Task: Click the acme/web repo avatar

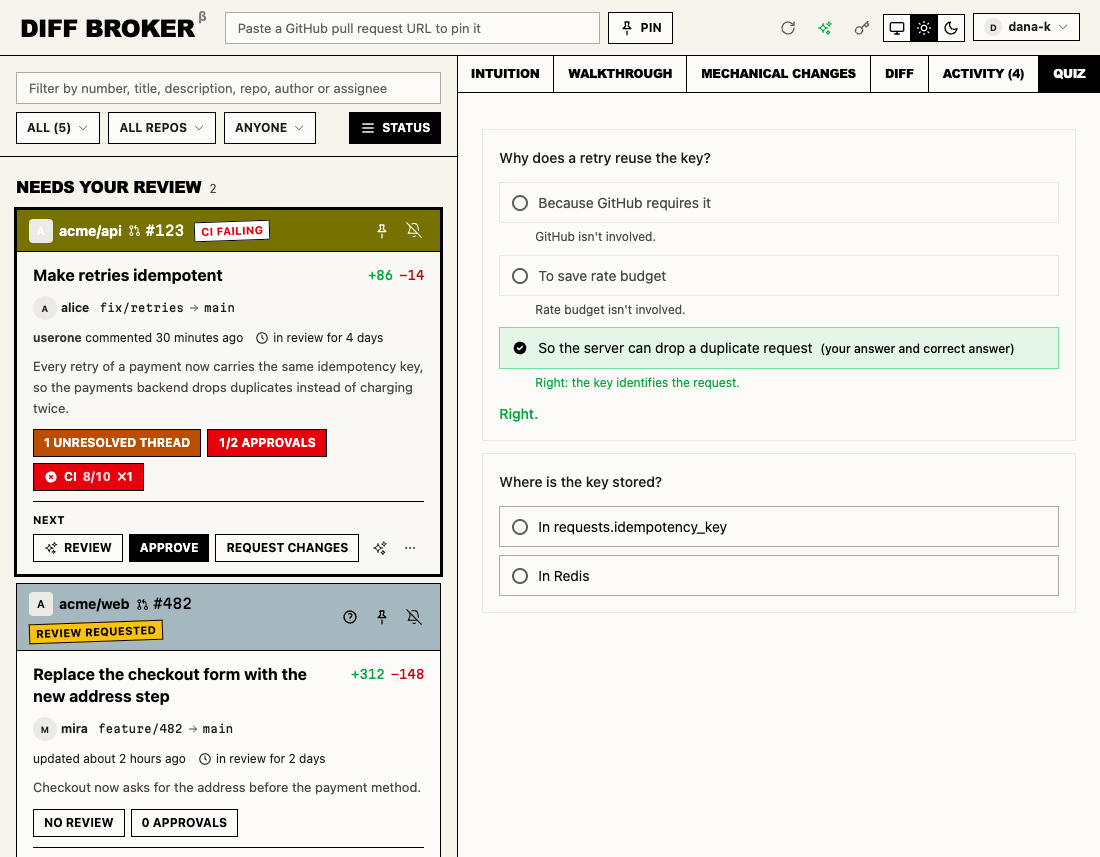Action: point(41,604)
